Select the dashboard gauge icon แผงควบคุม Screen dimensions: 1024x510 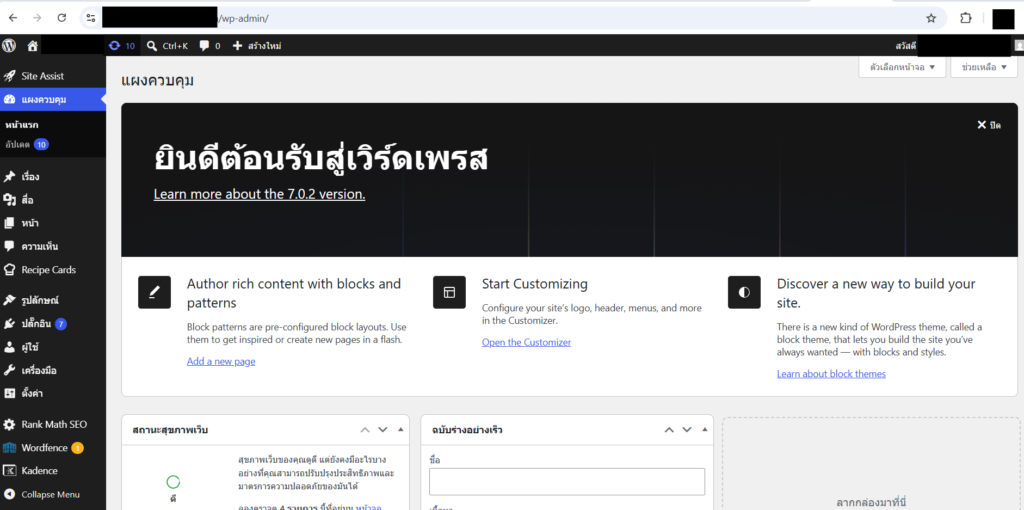[x=9, y=99]
